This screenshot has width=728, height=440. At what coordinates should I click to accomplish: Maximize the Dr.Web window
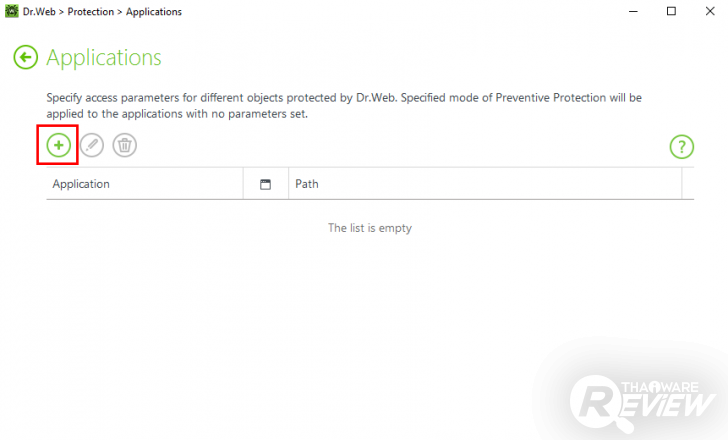(671, 11)
